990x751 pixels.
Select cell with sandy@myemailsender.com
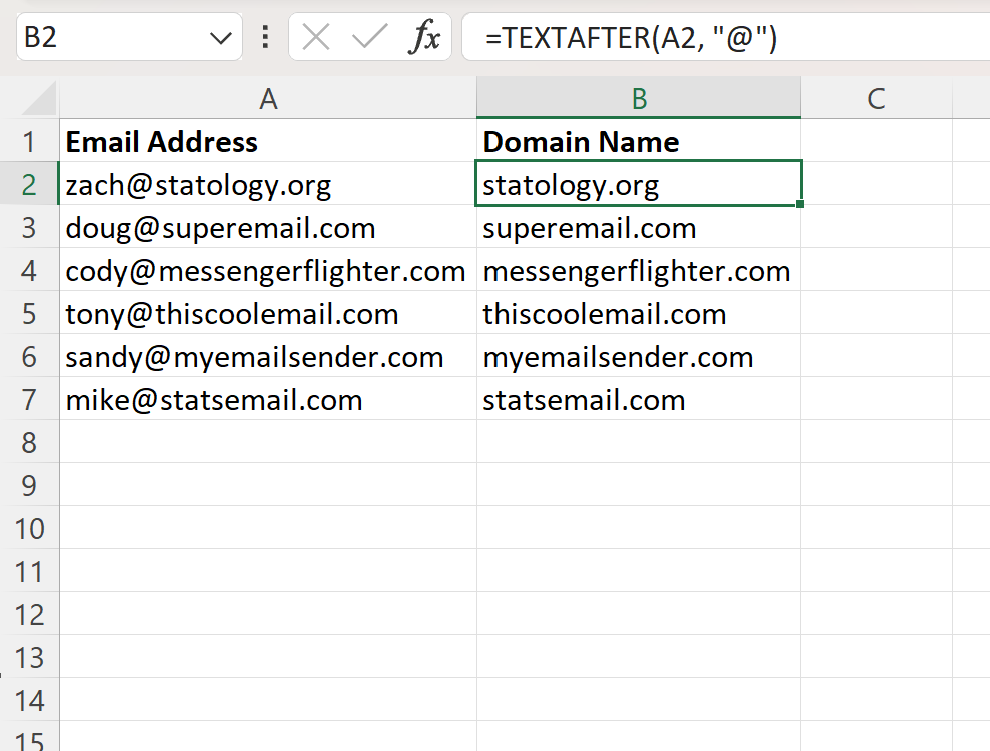(x=268, y=356)
